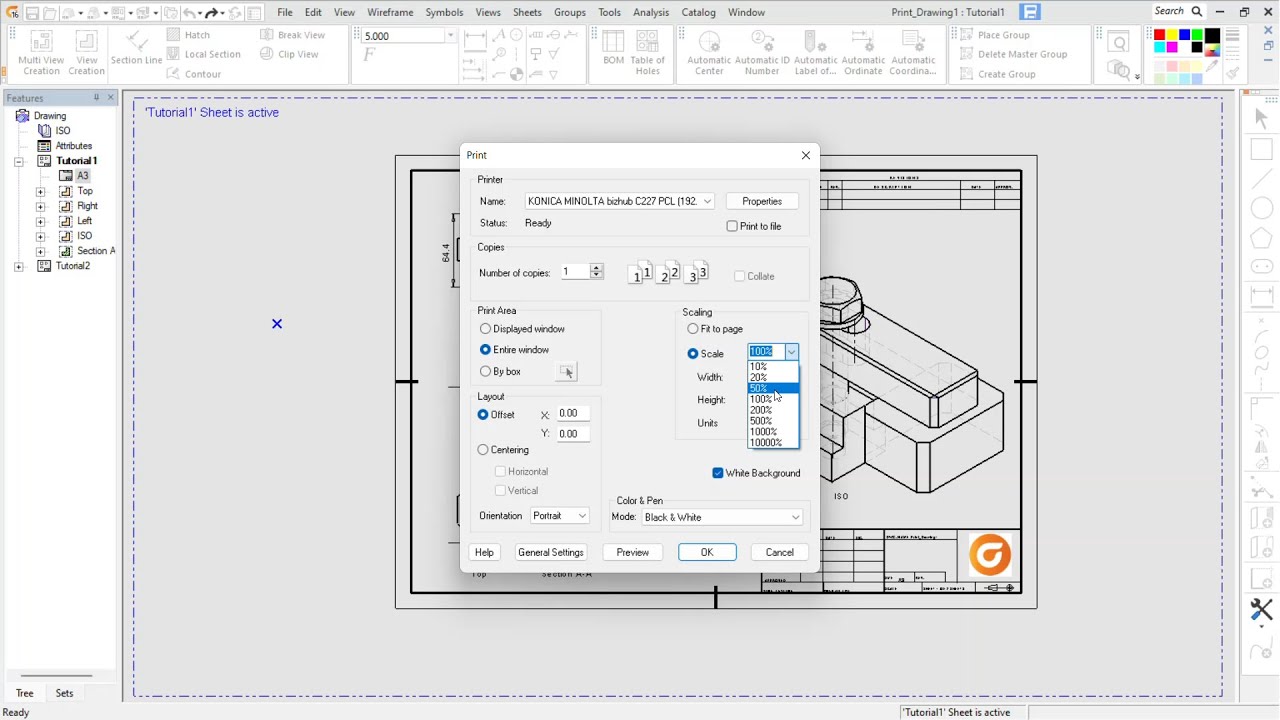Viewport: 1280px width, 720px height.
Task: Click the Search magnifier icon
Action: pos(1196,12)
